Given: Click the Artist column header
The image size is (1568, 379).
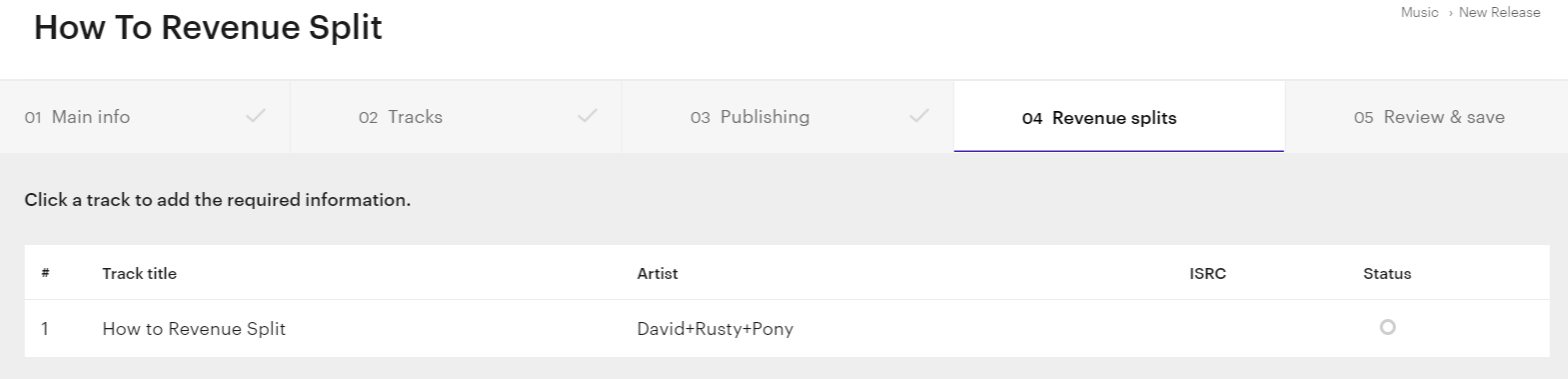Looking at the screenshot, I should click(x=658, y=273).
